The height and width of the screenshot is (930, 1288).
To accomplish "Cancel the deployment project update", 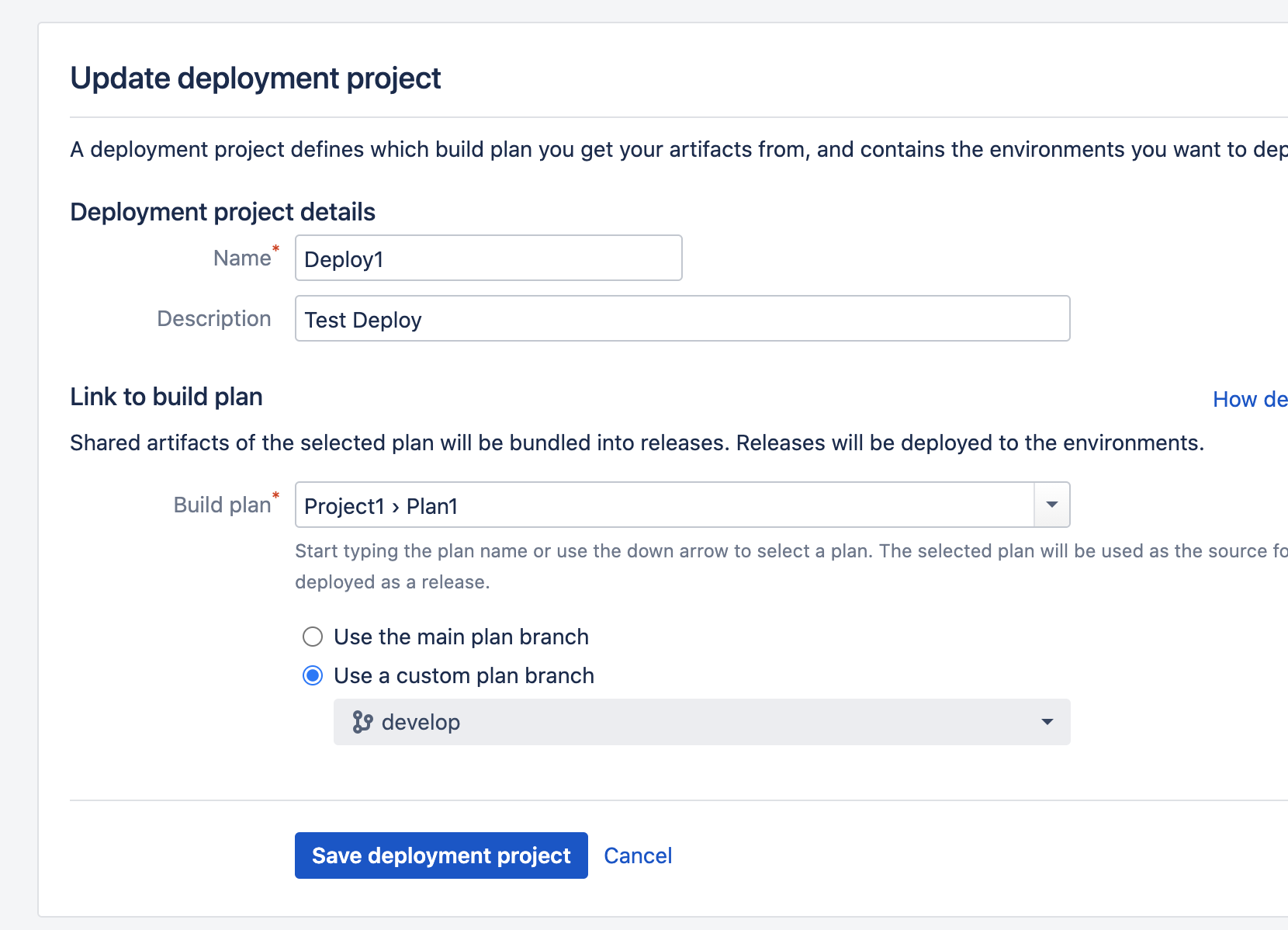I will [638, 855].
